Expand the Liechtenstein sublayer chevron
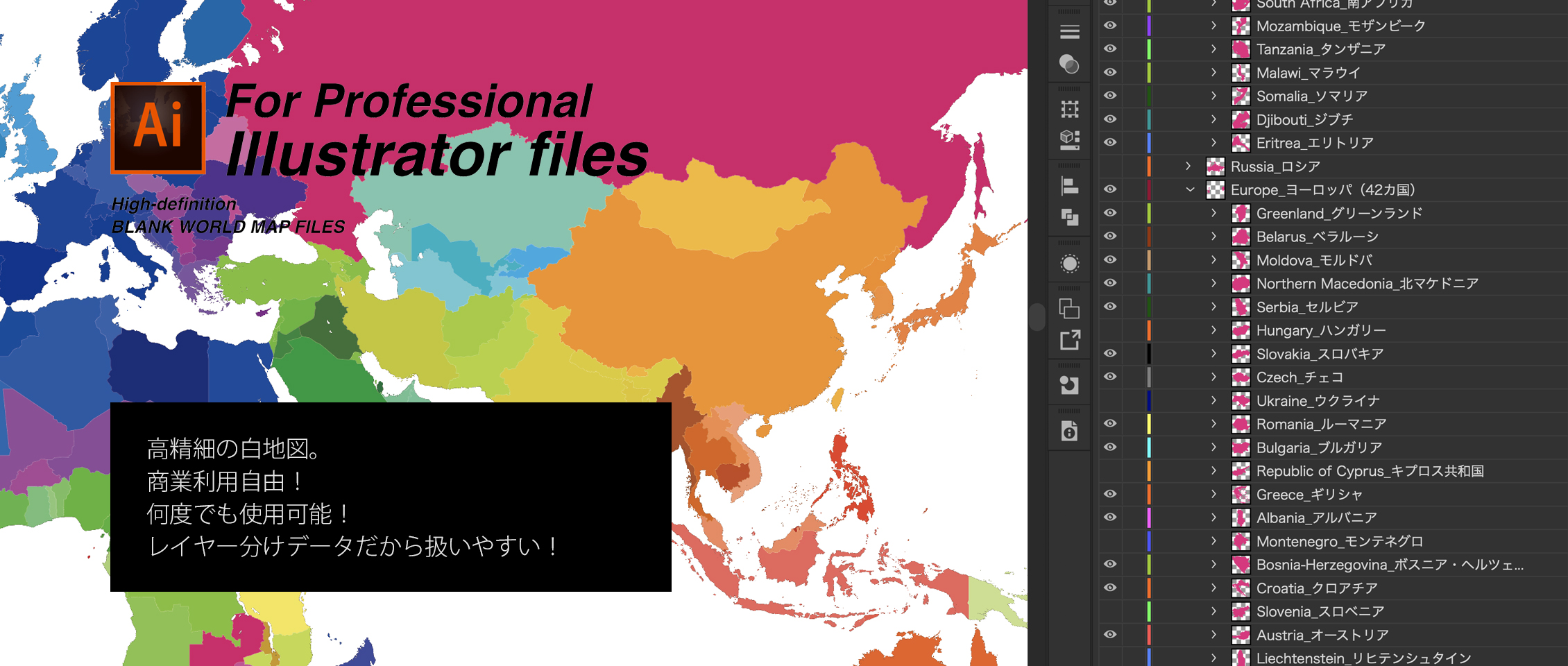 point(1213,658)
